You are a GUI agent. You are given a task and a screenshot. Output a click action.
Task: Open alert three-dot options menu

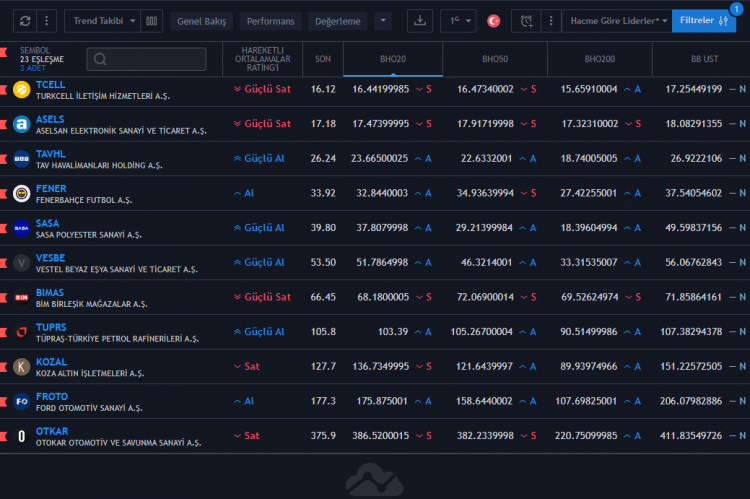[551, 21]
